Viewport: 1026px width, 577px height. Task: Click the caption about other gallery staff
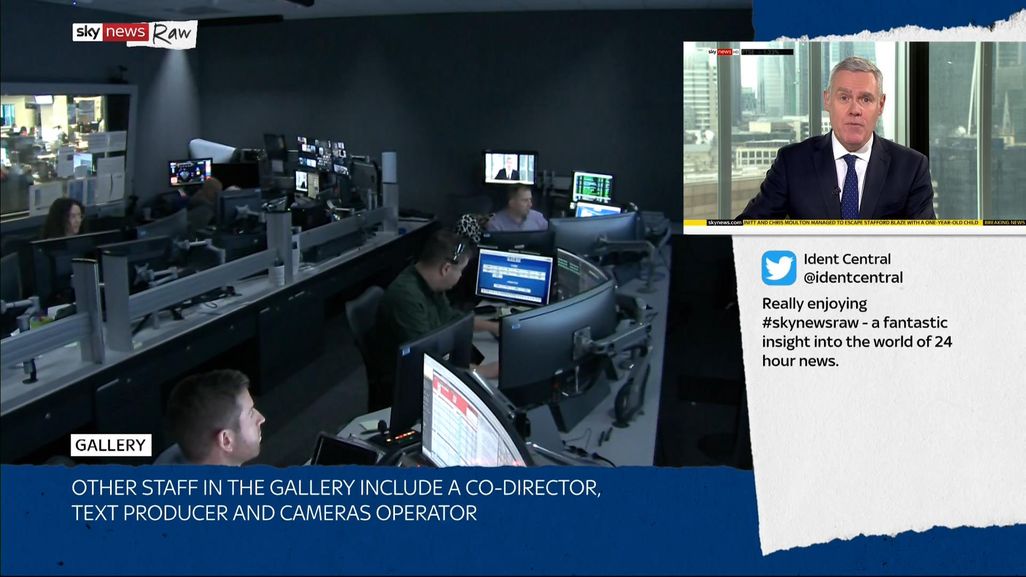click(335, 501)
